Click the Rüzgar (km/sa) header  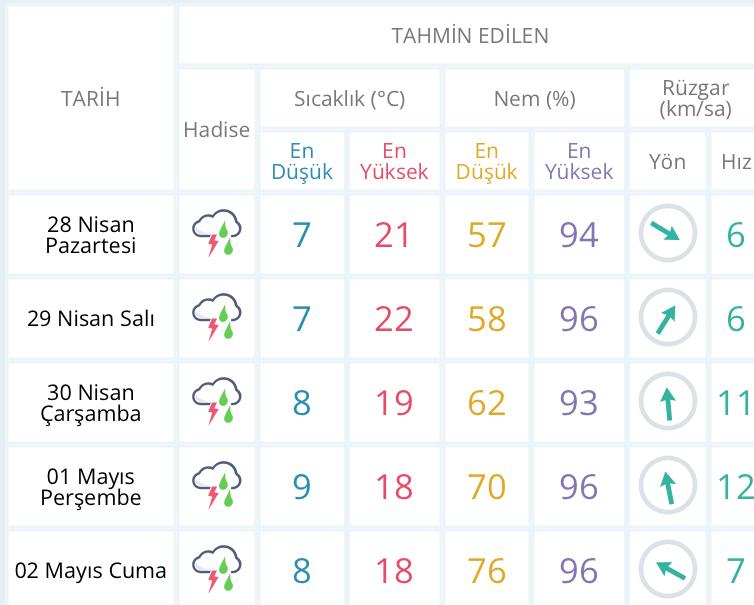tap(695, 98)
